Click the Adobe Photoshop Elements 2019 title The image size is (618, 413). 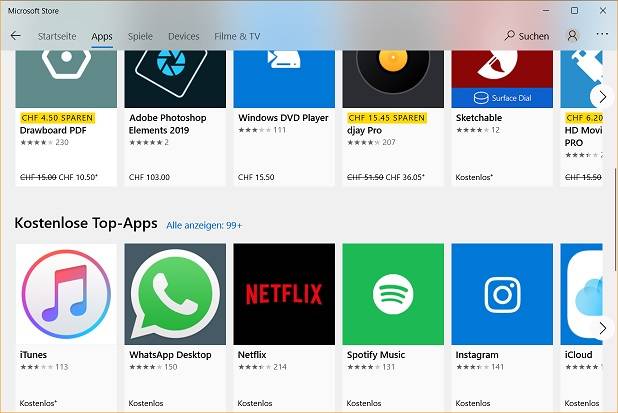coord(168,124)
